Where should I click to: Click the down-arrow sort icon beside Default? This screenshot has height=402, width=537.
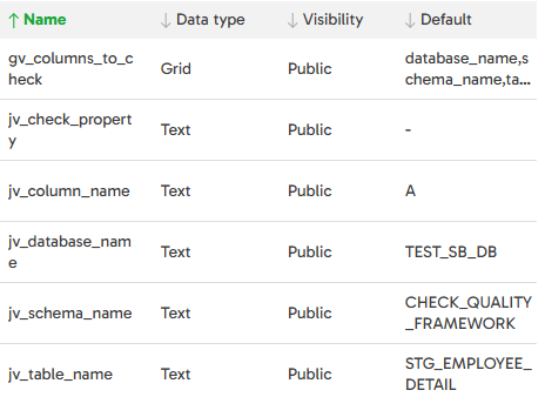click(410, 20)
